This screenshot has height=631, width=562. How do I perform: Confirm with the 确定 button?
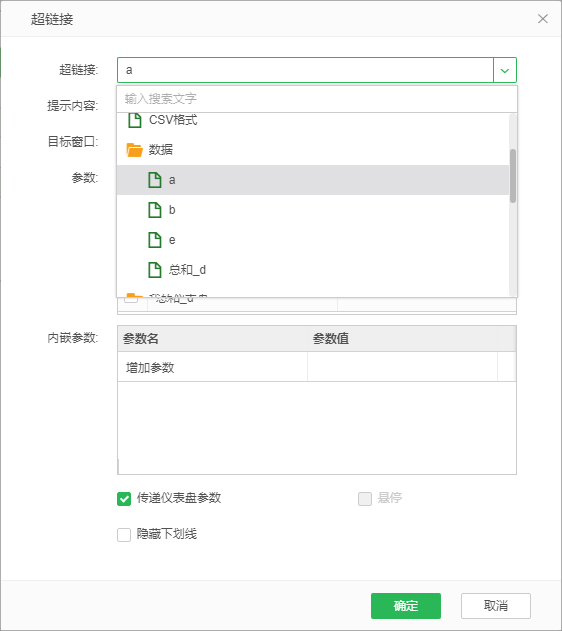click(406, 606)
